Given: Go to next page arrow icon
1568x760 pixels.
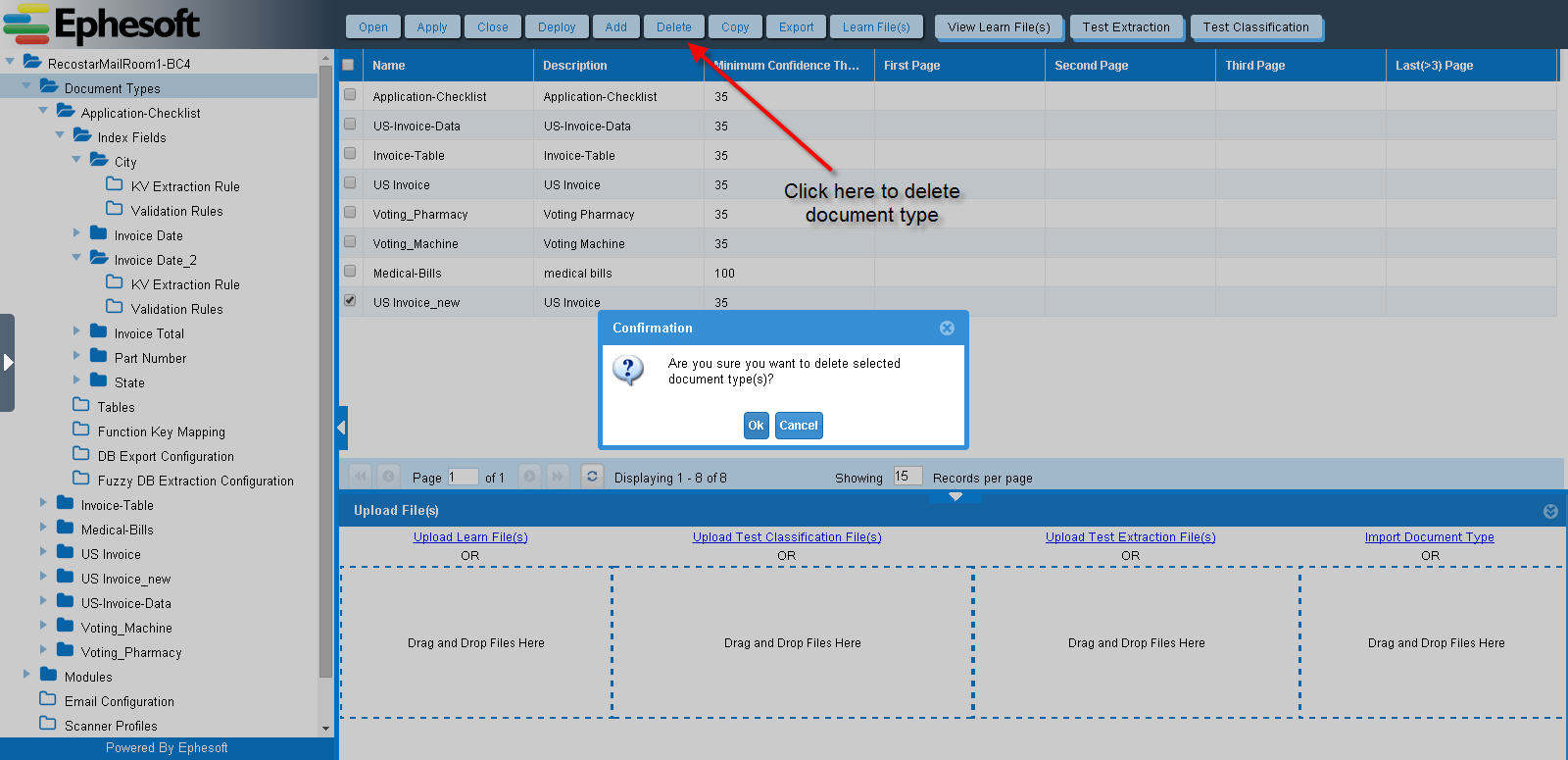Looking at the screenshot, I should click(x=529, y=477).
